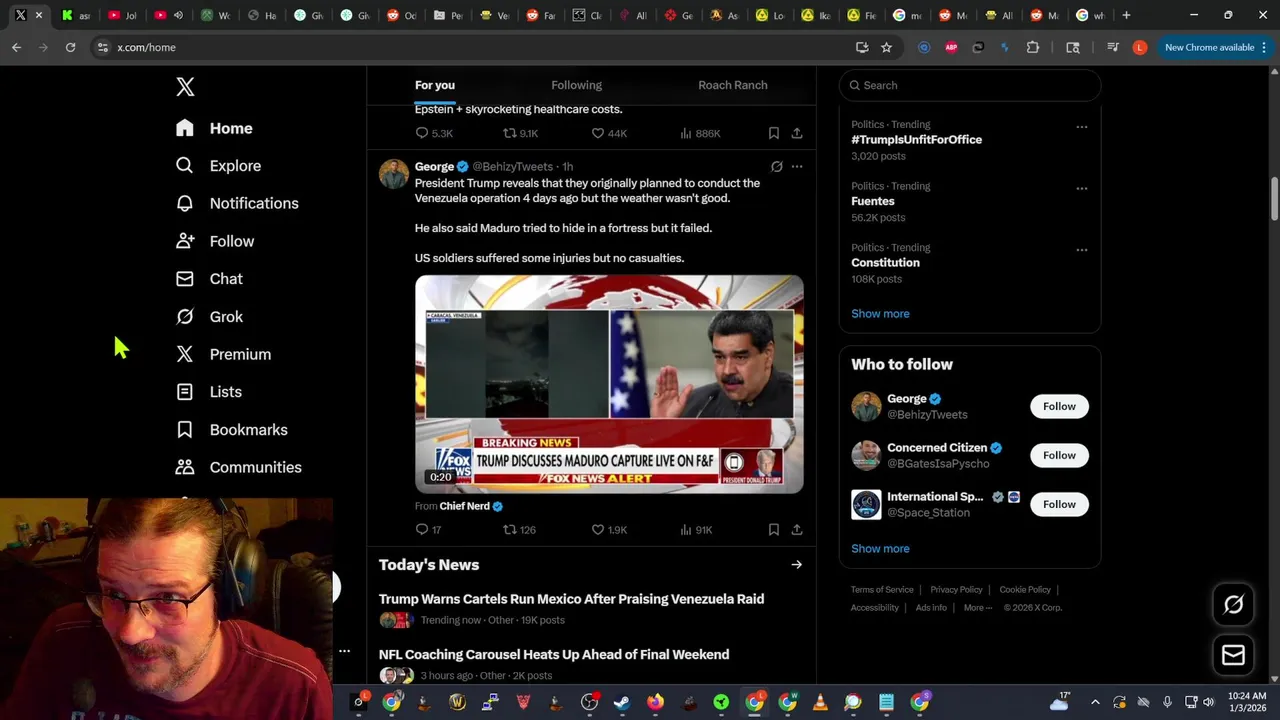The width and height of the screenshot is (1280, 720).
Task: Focus the X Search field
Action: click(970, 85)
